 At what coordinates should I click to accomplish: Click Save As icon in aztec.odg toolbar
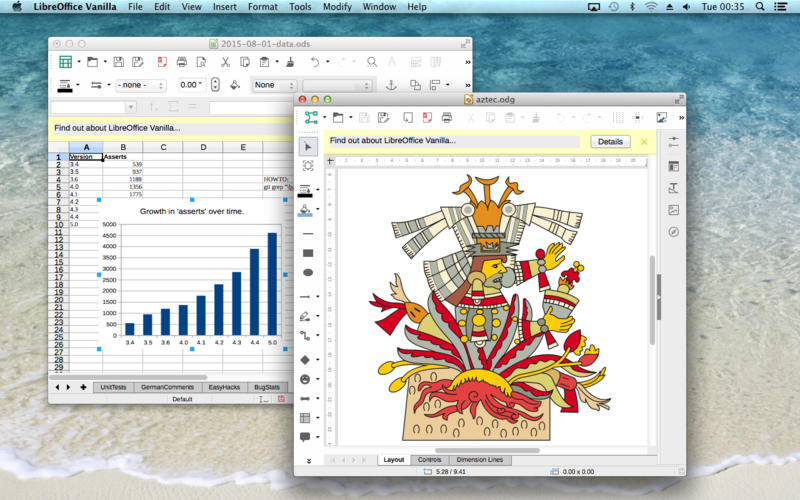tap(383, 118)
